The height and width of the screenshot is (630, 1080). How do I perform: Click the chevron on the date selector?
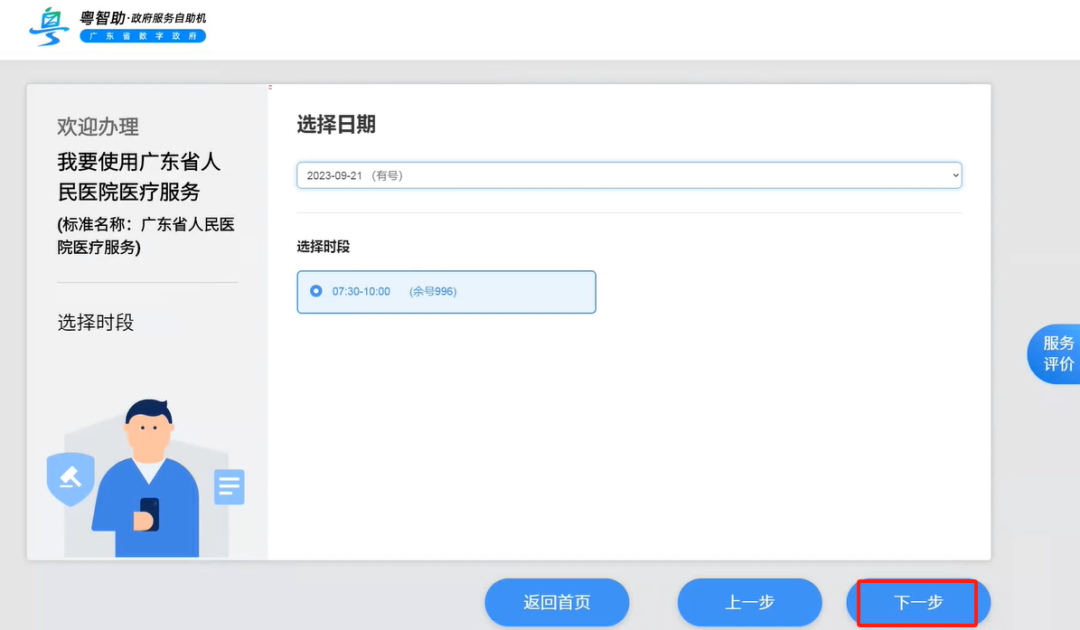[953, 174]
